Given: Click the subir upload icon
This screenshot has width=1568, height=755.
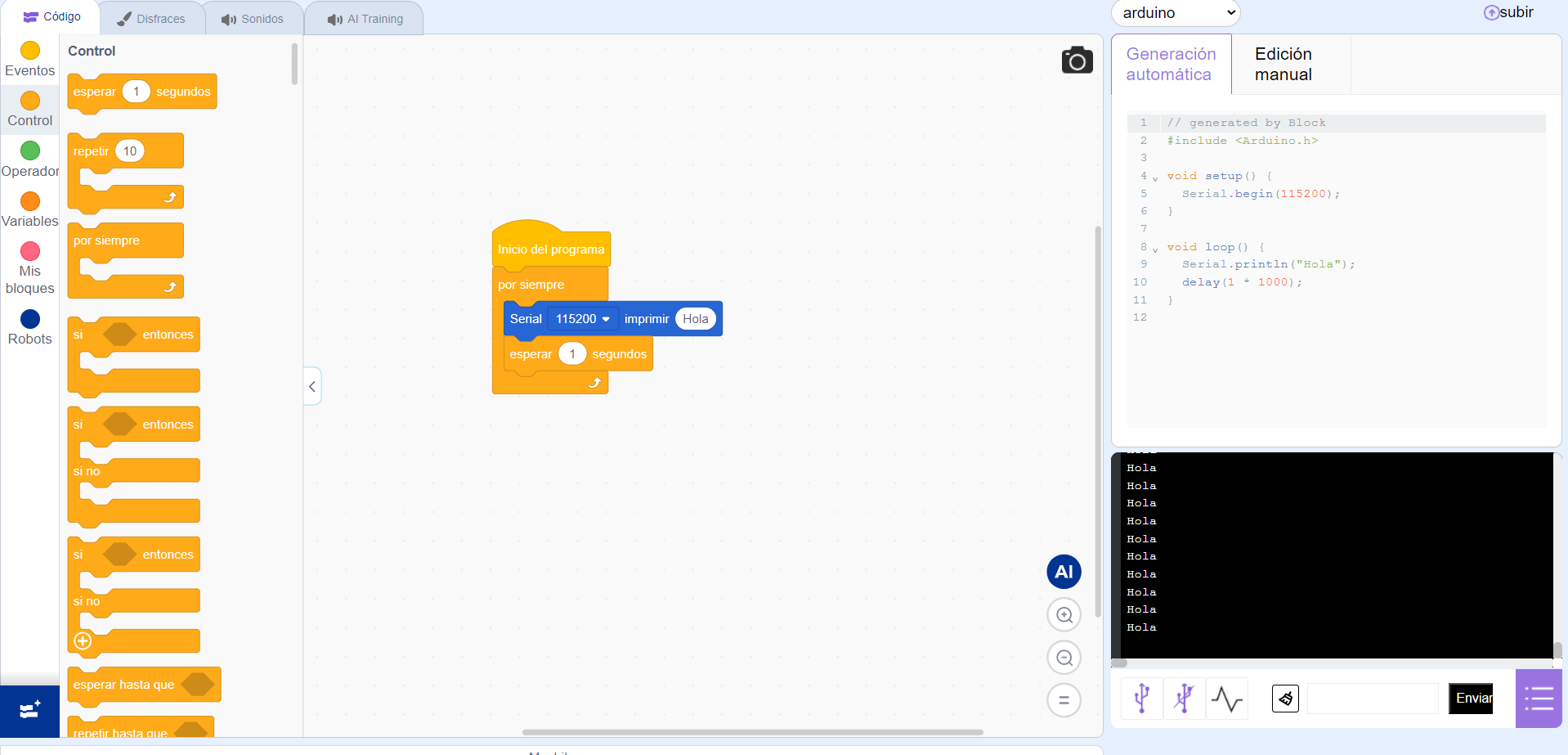Looking at the screenshot, I should tap(1491, 12).
